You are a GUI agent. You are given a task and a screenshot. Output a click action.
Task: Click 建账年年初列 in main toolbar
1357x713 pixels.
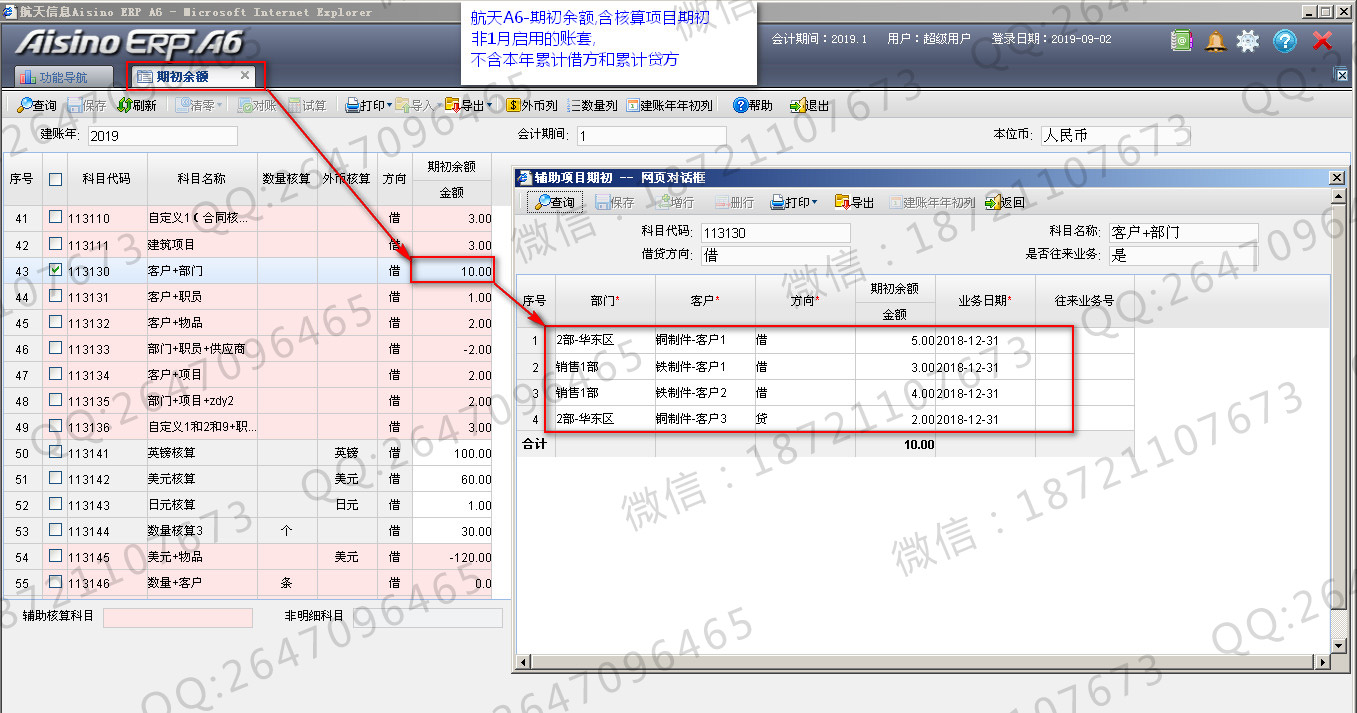tap(669, 105)
